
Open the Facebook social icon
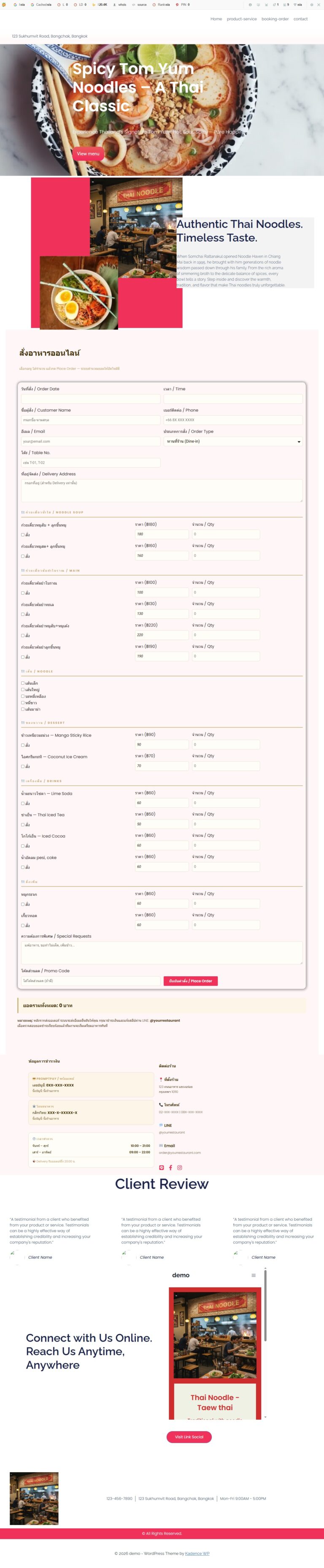pyautogui.click(x=170, y=1168)
